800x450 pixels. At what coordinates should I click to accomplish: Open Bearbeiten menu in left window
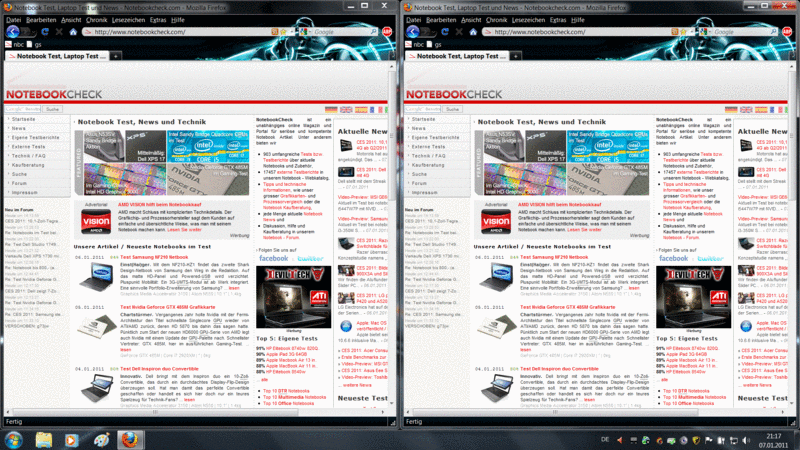[41, 20]
